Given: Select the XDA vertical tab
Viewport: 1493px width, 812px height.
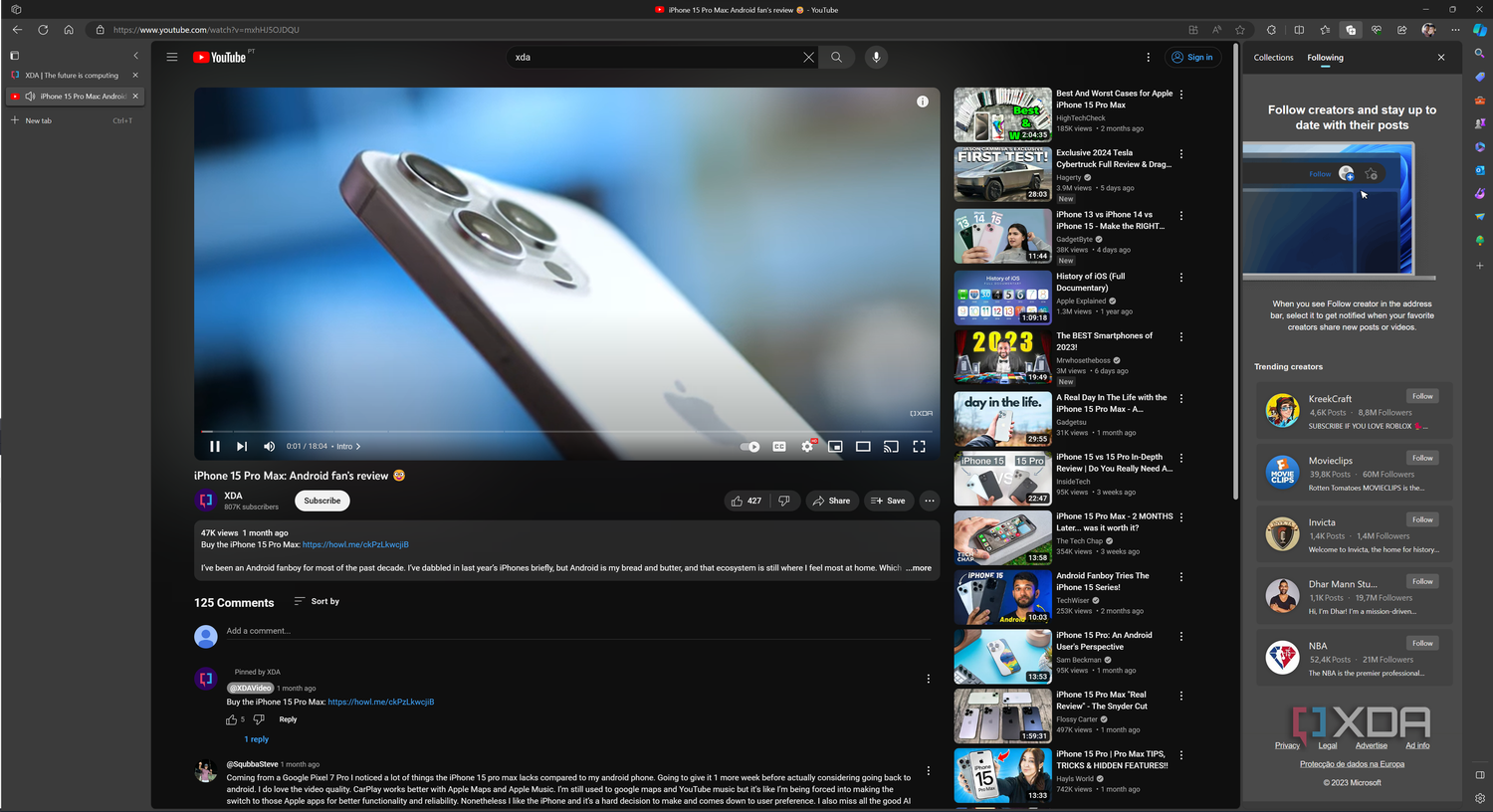Looking at the screenshot, I should click(70, 76).
